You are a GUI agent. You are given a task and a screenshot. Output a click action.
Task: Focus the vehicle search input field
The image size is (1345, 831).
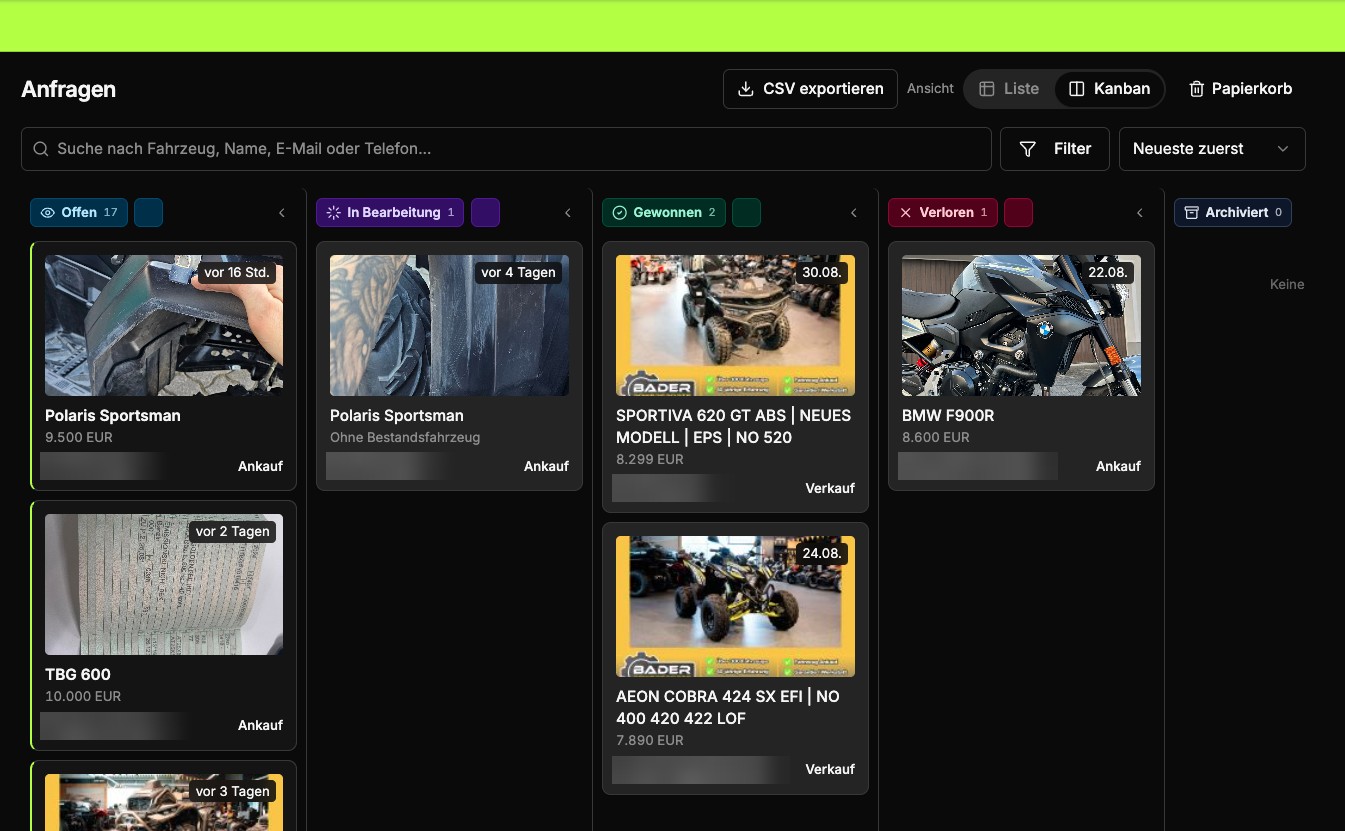(506, 149)
